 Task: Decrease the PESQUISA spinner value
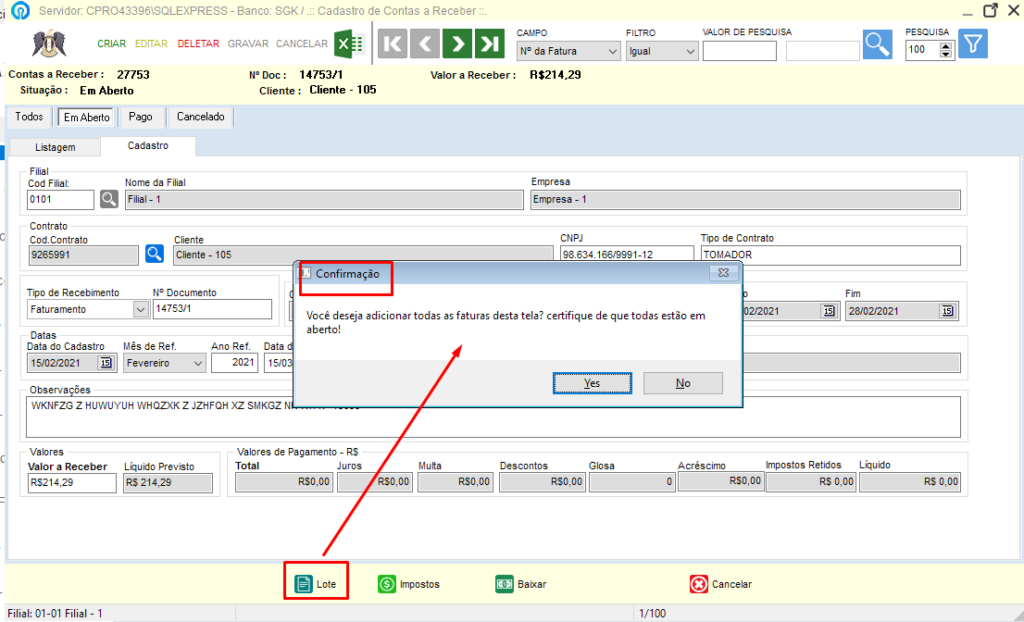(946, 55)
